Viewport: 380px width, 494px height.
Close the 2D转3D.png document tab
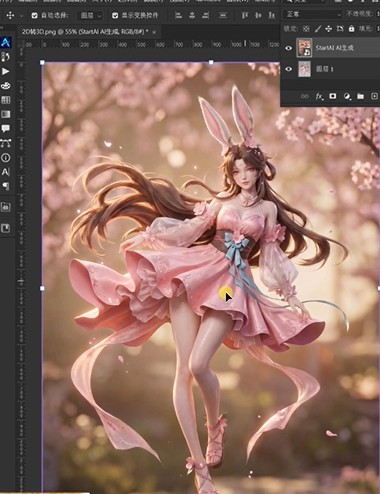(154, 32)
